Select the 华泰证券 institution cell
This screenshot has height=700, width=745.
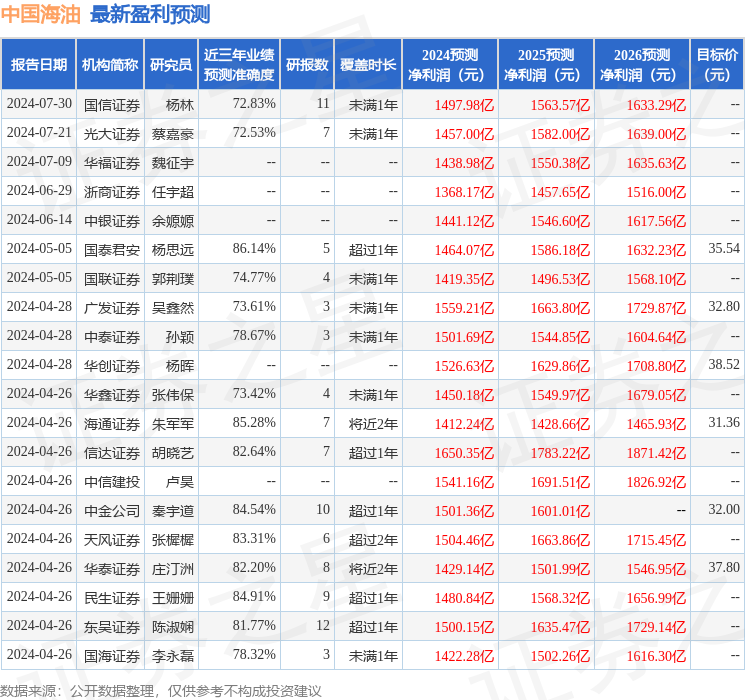pos(112,568)
